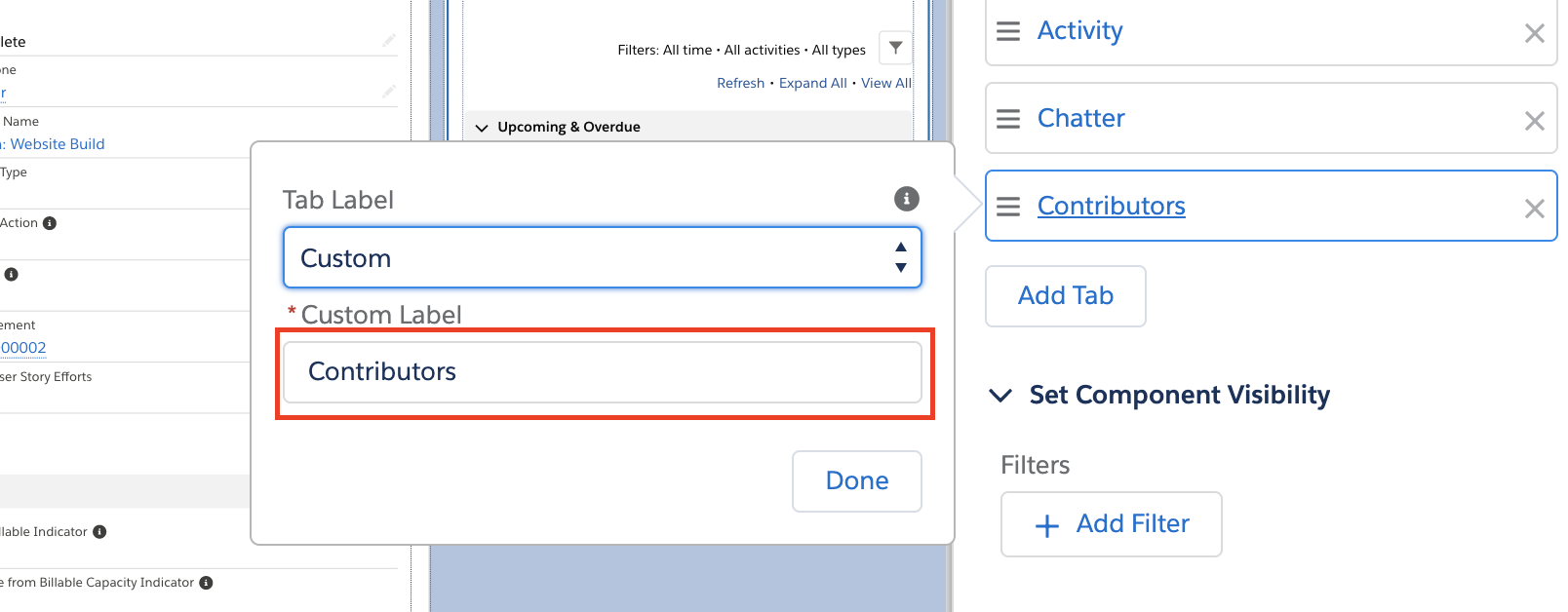Viewport: 1568px width, 612px height.
Task: Click the info icon beside Tab Label
Action: (x=906, y=199)
